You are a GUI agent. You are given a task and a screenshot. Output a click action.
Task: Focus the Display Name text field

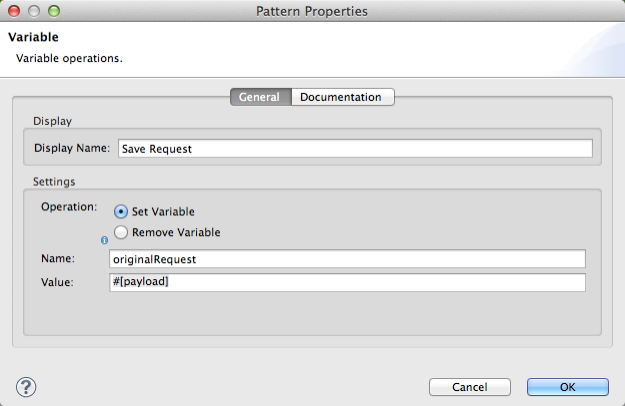pyautogui.click(x=354, y=148)
